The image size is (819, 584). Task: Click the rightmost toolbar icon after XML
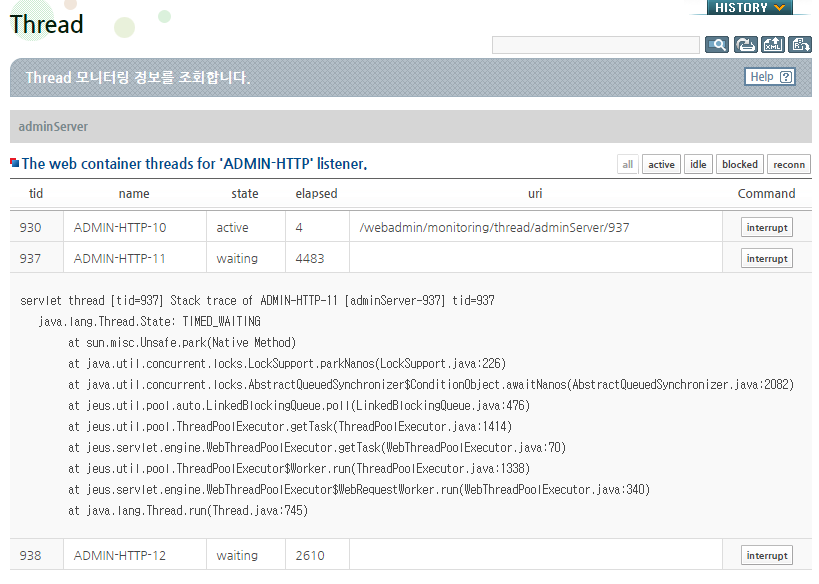pos(800,45)
